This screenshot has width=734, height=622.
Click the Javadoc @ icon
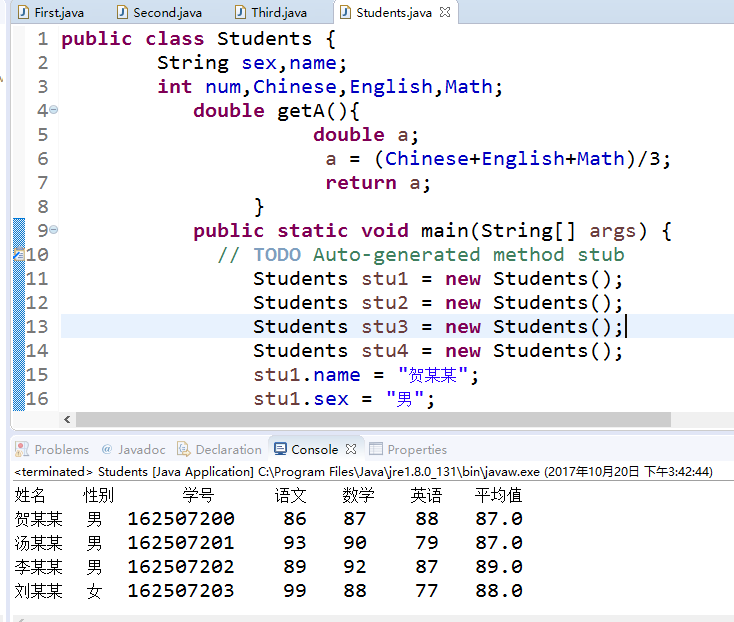click(x=107, y=449)
